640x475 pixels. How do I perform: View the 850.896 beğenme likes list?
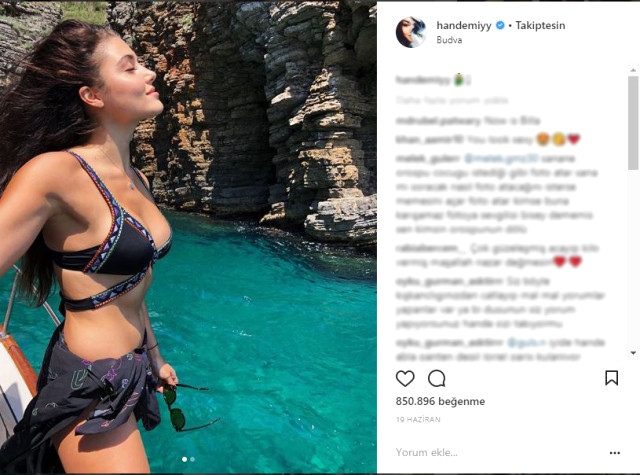[440, 401]
